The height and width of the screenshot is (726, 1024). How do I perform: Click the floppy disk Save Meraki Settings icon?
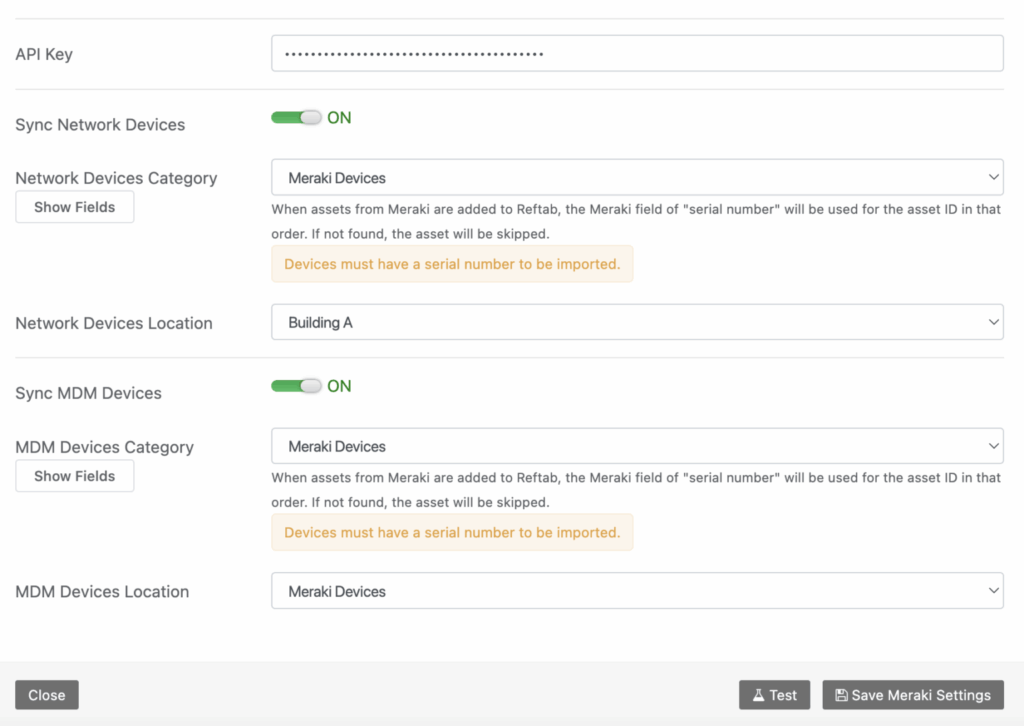[841, 695]
